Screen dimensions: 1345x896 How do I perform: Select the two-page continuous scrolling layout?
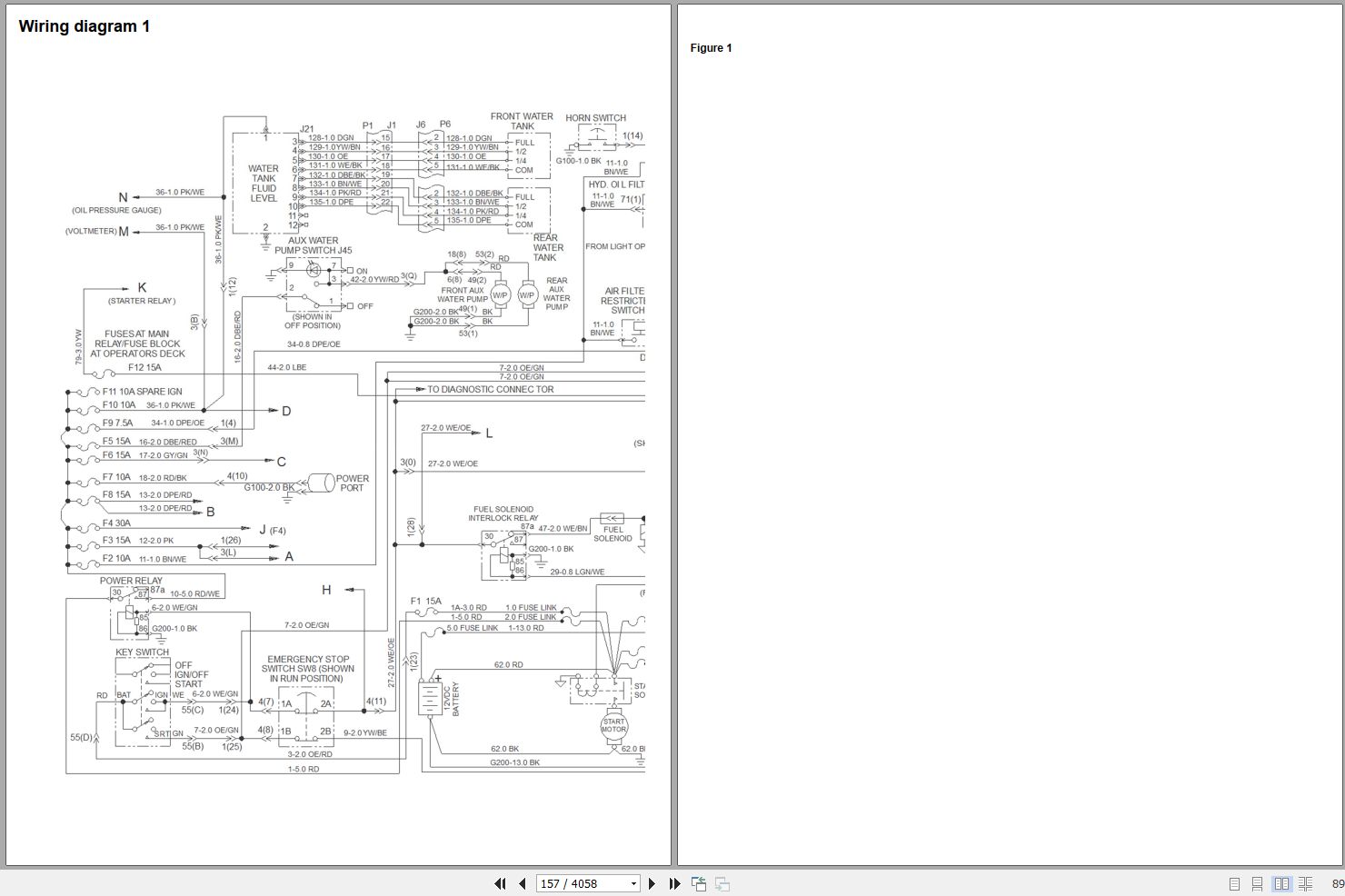point(1306,883)
